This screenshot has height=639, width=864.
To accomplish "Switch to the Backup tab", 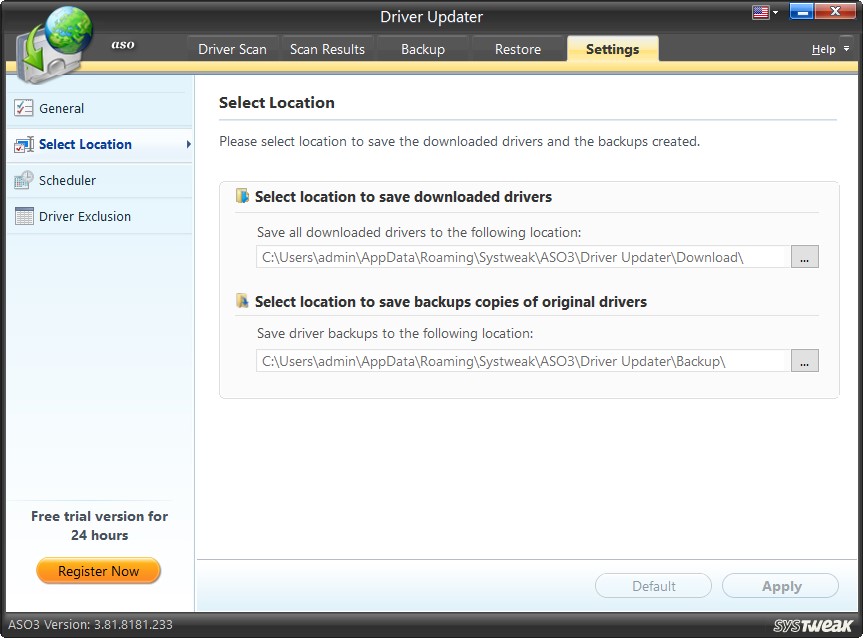I will pyautogui.click(x=422, y=47).
